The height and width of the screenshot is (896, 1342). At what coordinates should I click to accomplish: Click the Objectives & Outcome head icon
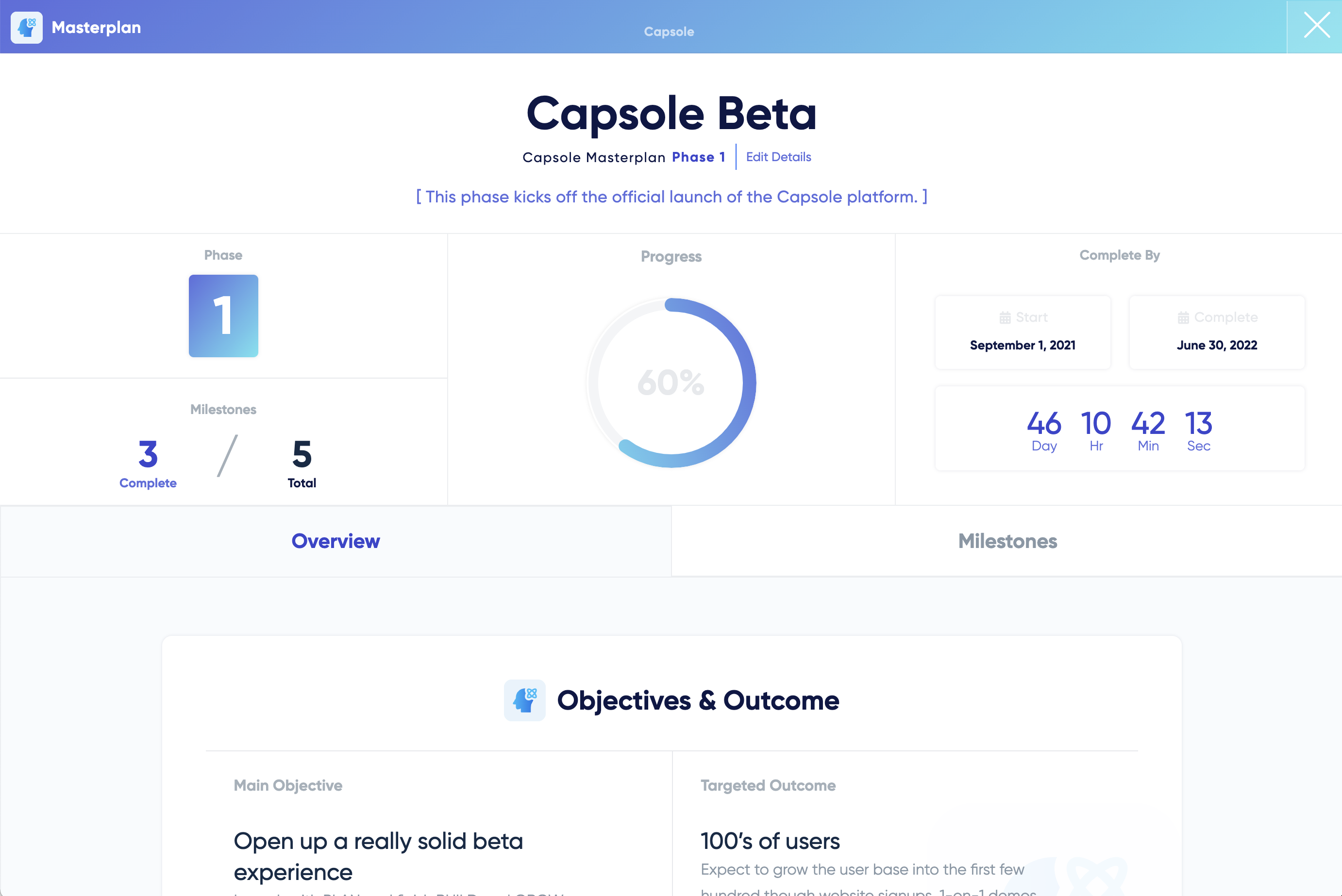[x=524, y=700]
